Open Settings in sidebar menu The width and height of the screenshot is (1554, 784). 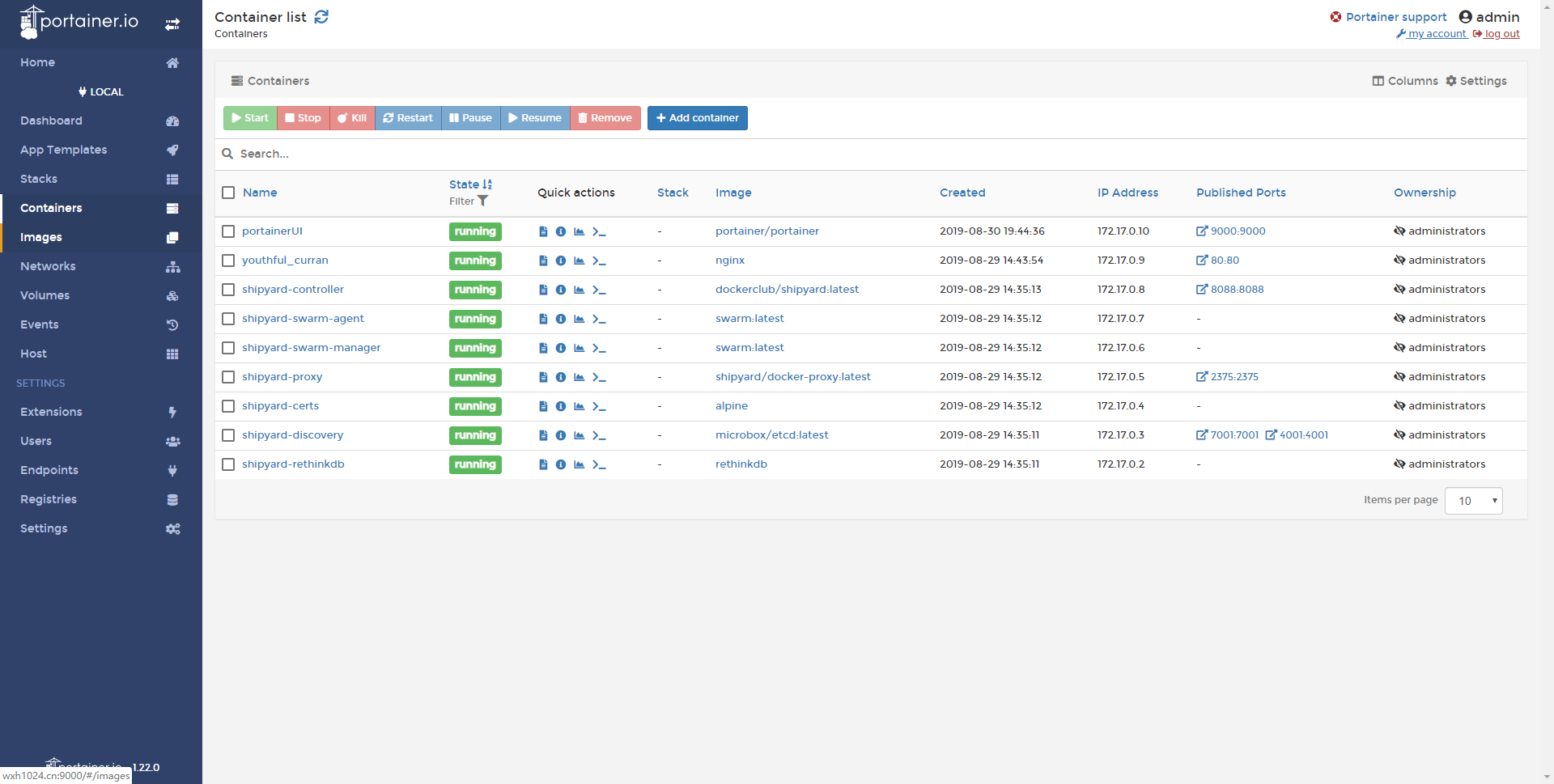(101, 528)
